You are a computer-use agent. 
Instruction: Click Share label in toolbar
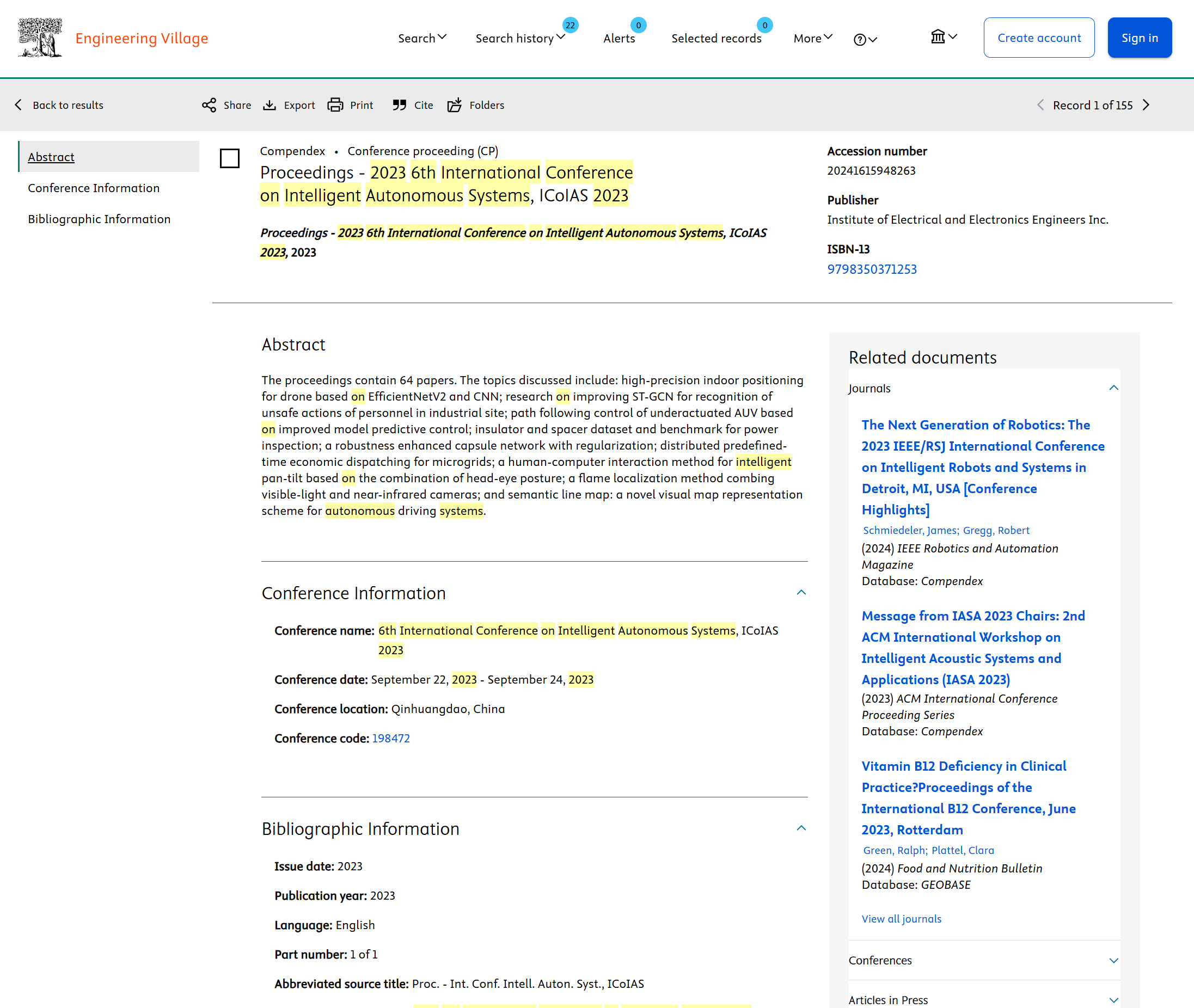[x=237, y=105]
